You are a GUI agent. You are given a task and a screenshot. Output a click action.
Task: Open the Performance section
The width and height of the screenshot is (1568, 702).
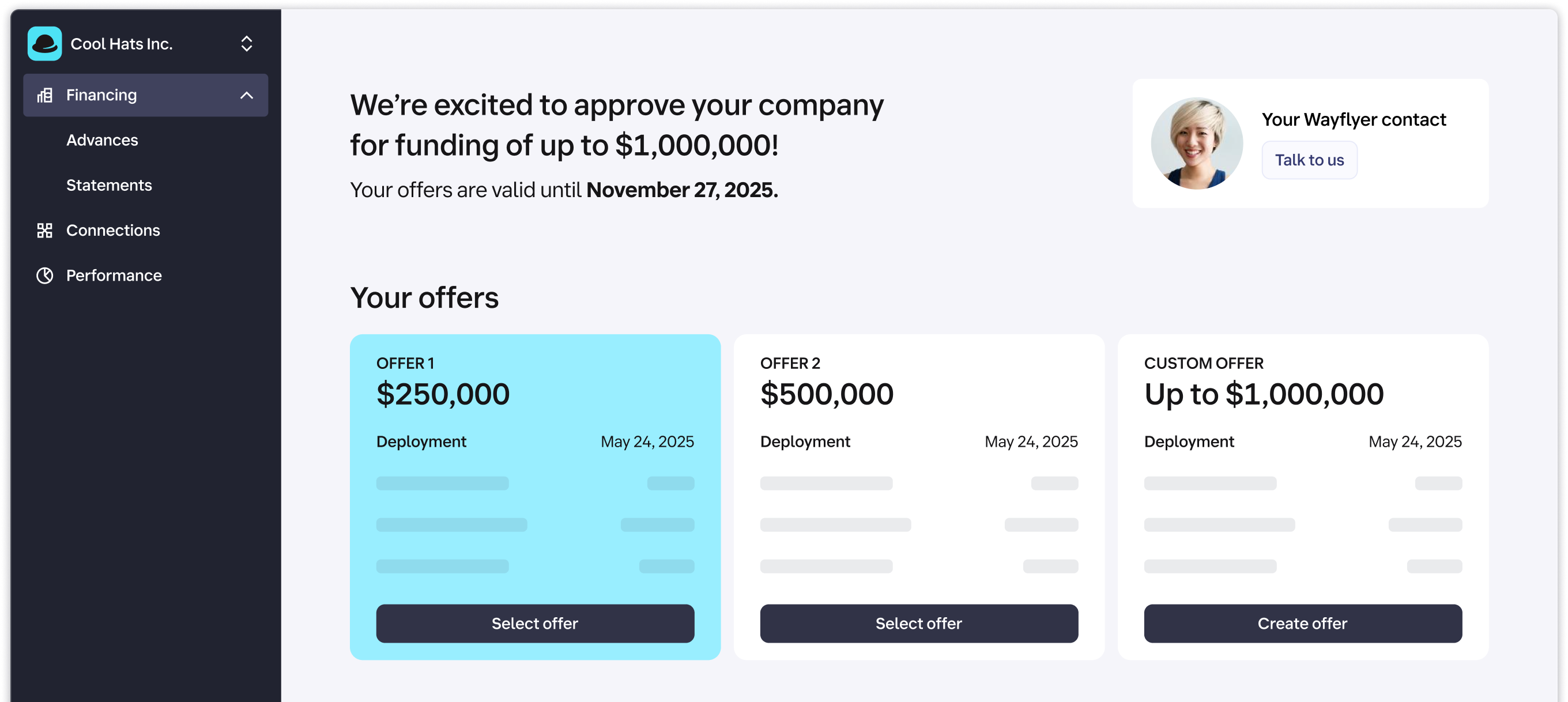pyautogui.click(x=113, y=275)
